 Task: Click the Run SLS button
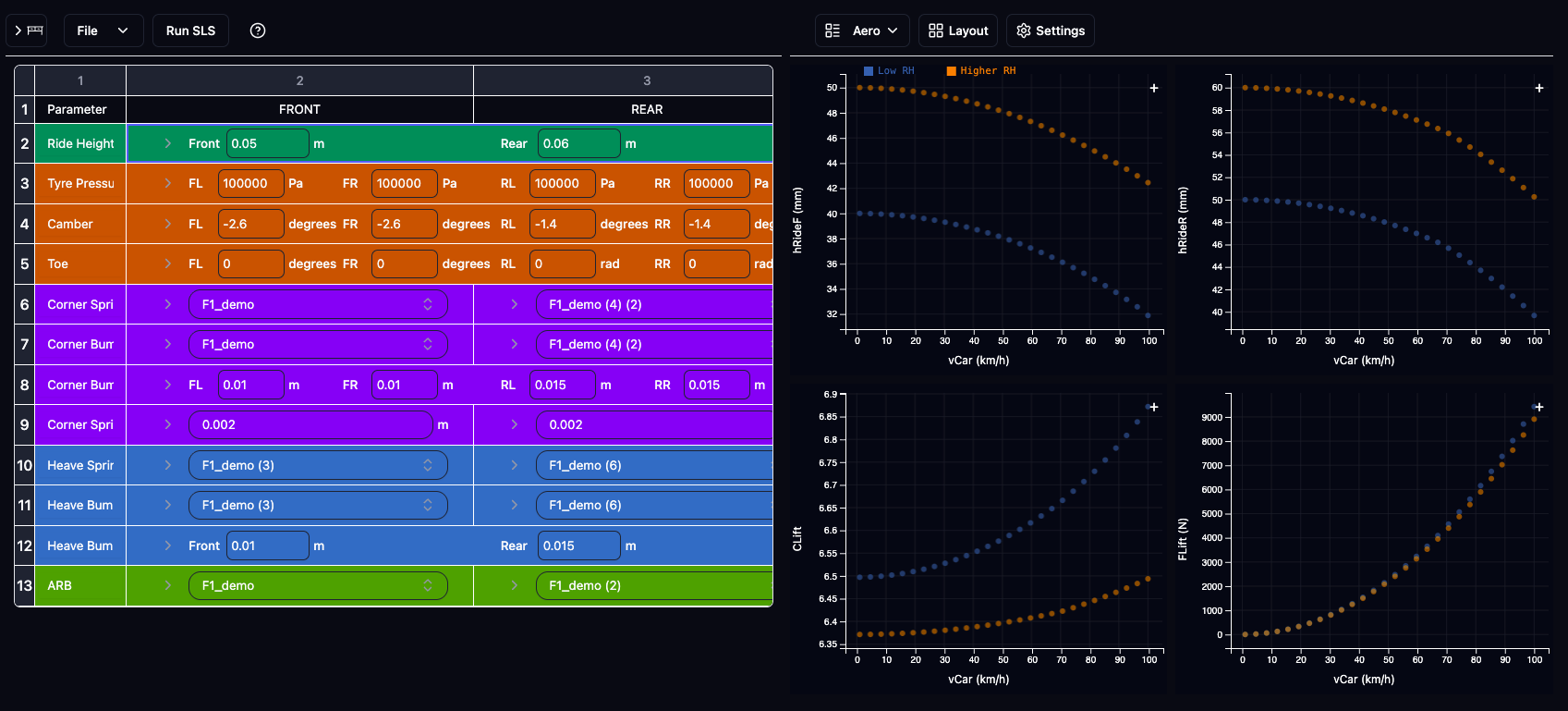(x=190, y=31)
